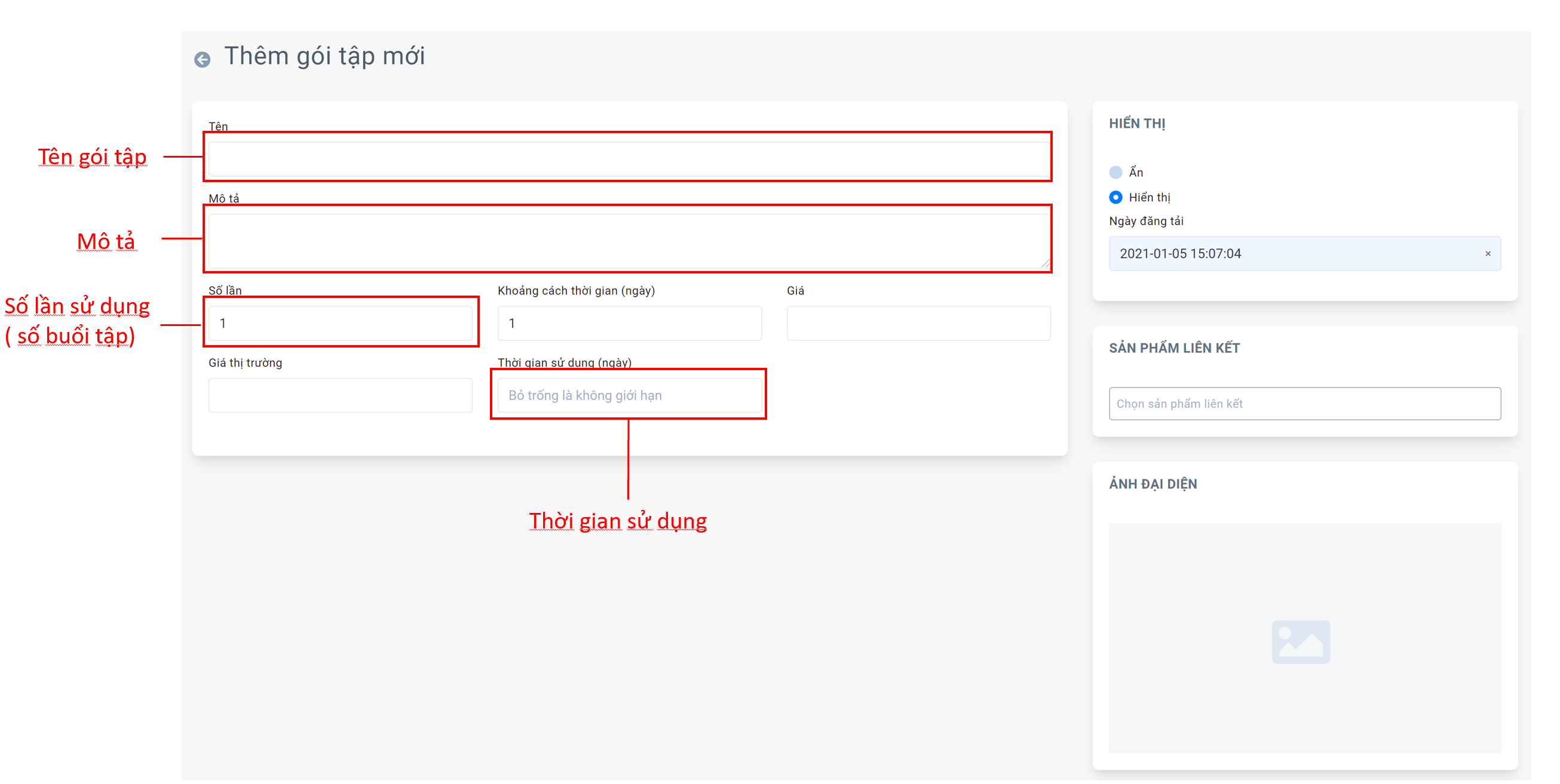Focus the Giá input field
The image size is (1560, 784).
coord(919,323)
